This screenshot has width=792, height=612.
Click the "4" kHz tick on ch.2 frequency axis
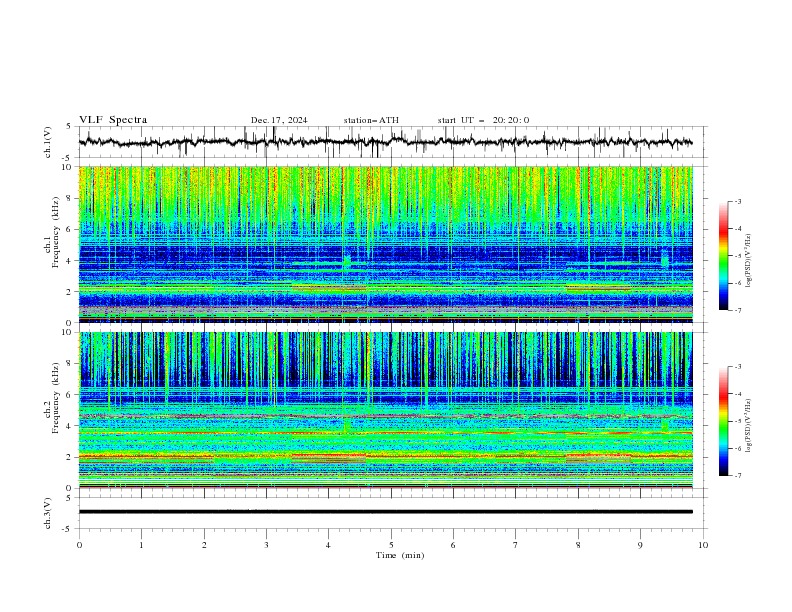pos(70,426)
